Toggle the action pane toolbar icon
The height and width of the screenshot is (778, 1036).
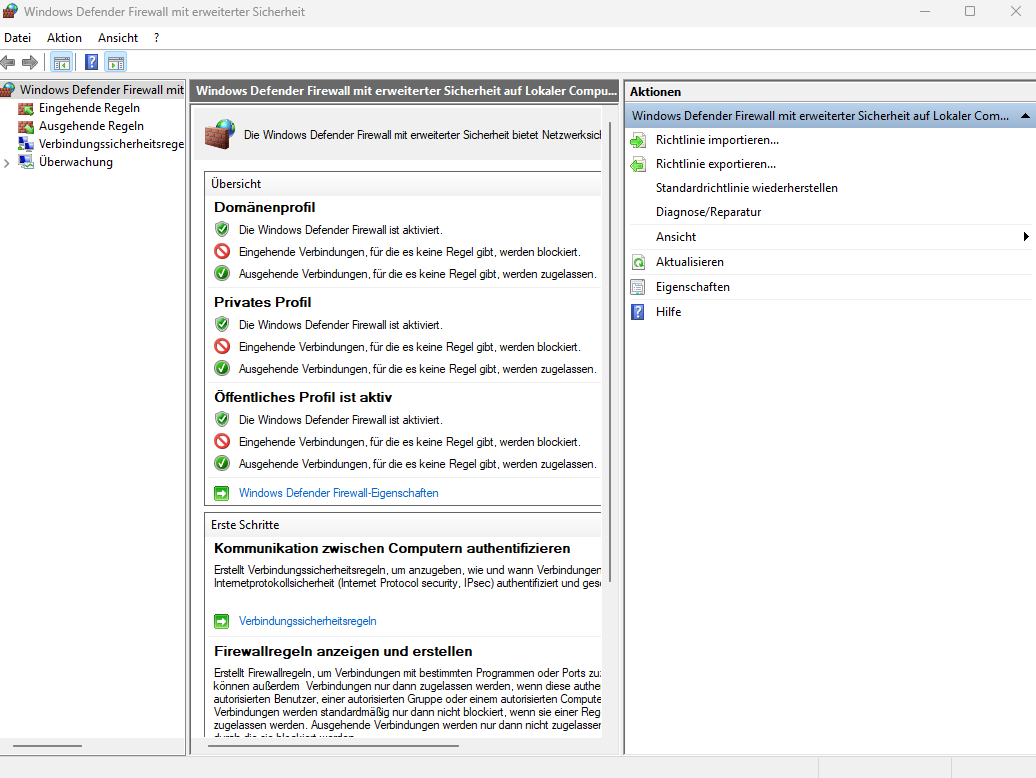tap(116, 63)
